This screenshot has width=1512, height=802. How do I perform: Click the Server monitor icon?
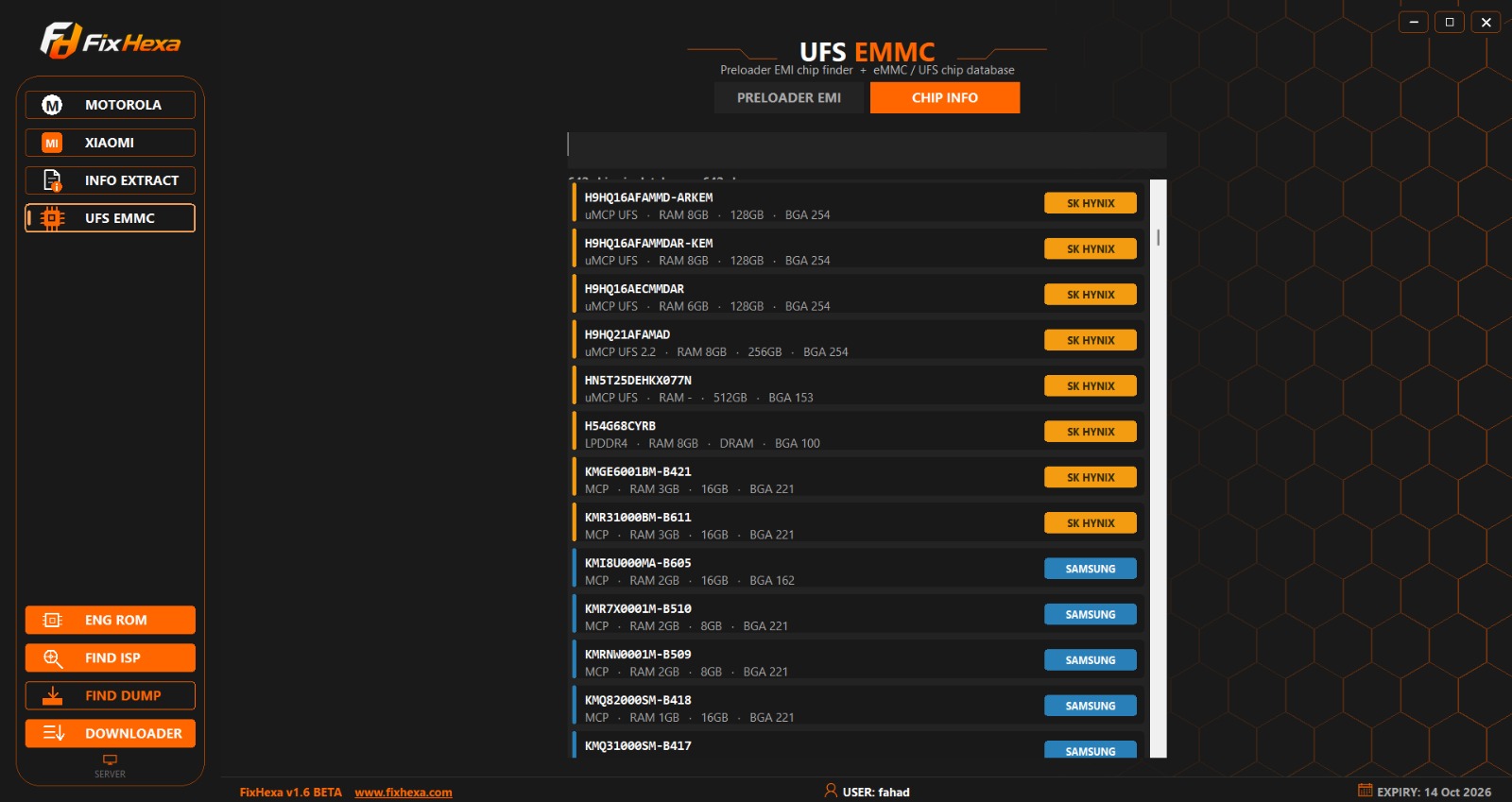pos(110,759)
